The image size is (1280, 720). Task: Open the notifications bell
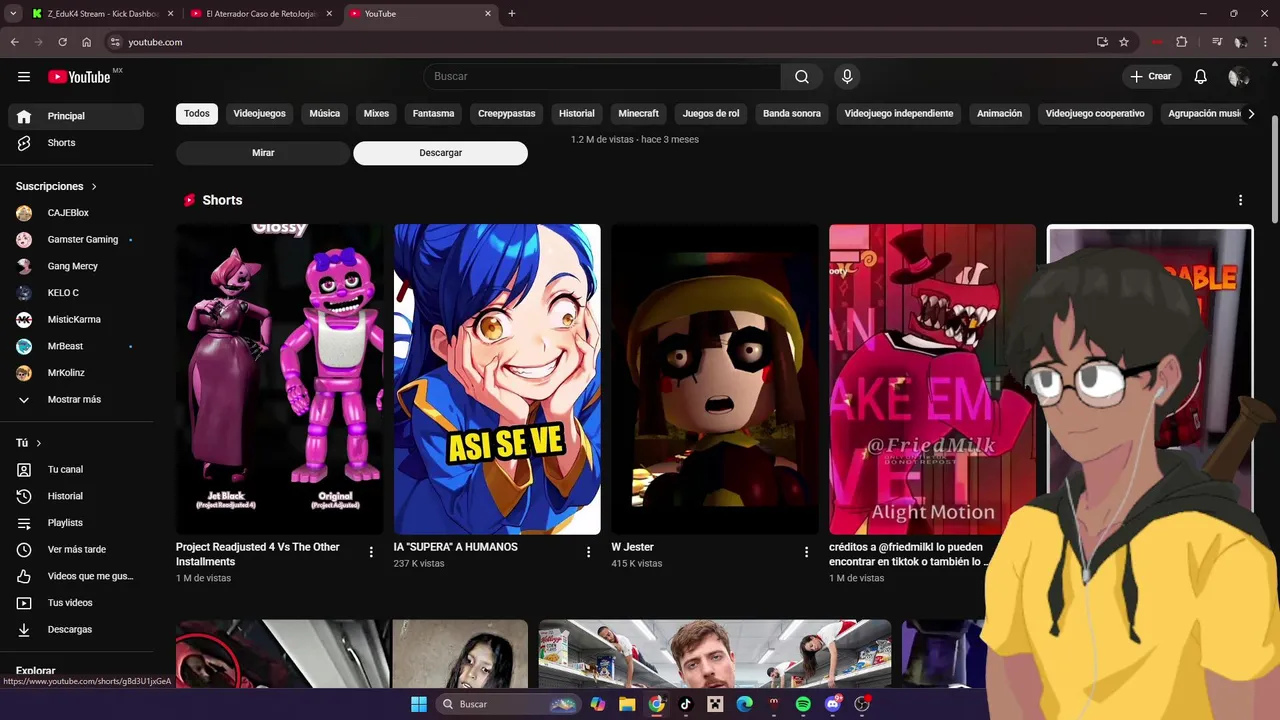coord(1200,77)
